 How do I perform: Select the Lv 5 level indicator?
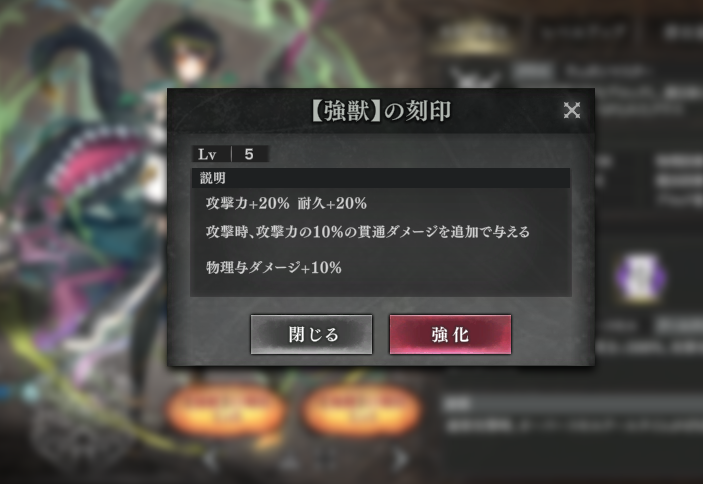tap(231, 154)
